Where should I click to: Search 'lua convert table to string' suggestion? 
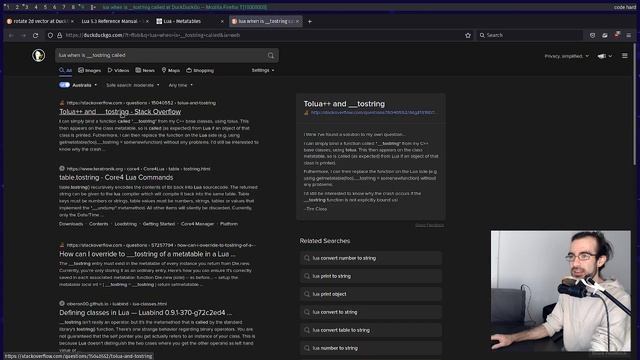[x=371, y=330]
